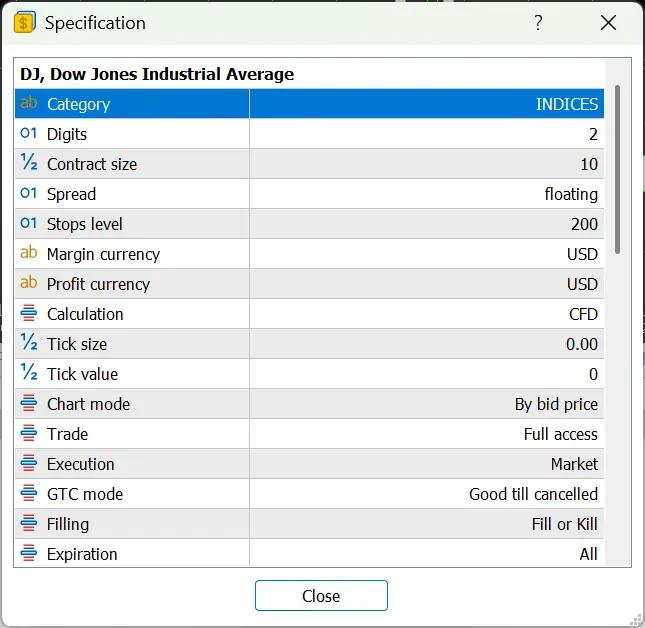The width and height of the screenshot is (645, 628).
Task: Click the ½ icon beside Tick size
Action: pyautogui.click(x=29, y=342)
